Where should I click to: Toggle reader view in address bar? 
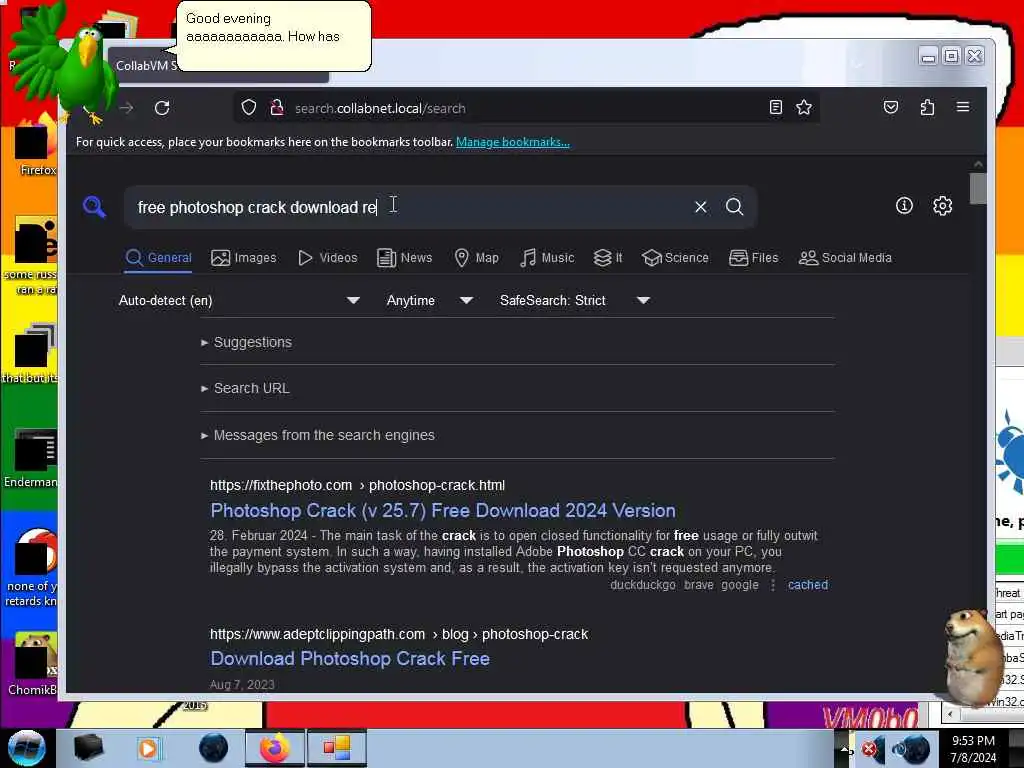[x=775, y=108]
